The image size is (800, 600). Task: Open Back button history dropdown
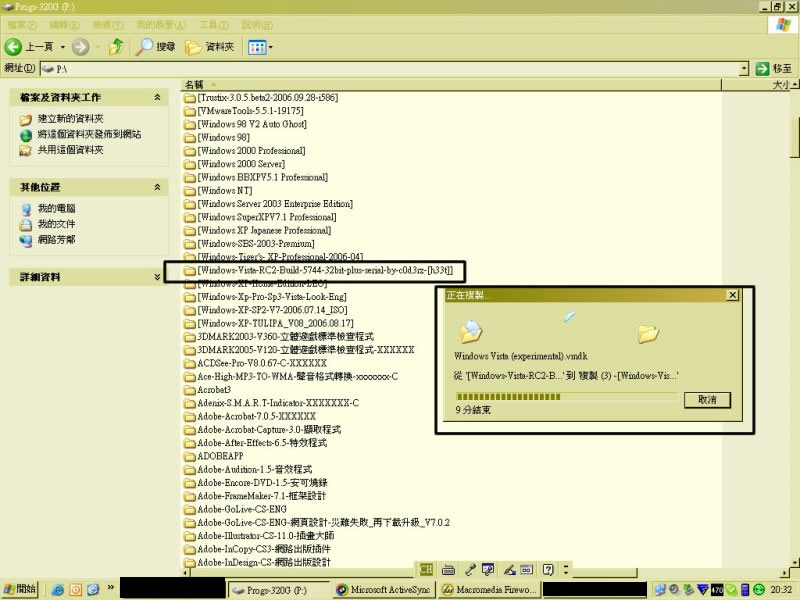pos(63,47)
